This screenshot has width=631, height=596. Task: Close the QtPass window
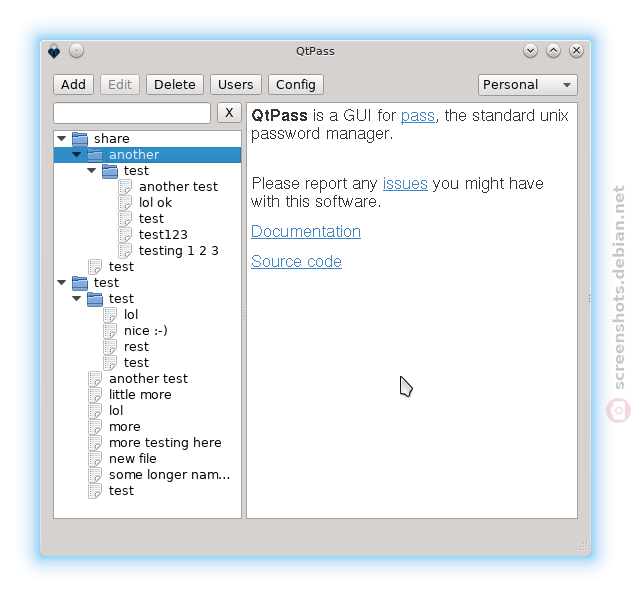coord(576,51)
